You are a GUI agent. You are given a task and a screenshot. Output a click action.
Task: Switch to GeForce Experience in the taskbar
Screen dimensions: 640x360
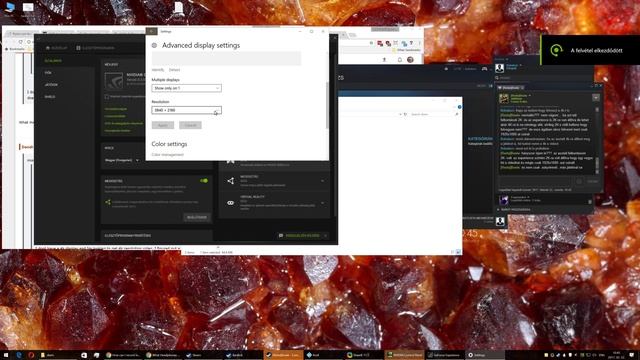[444, 355]
